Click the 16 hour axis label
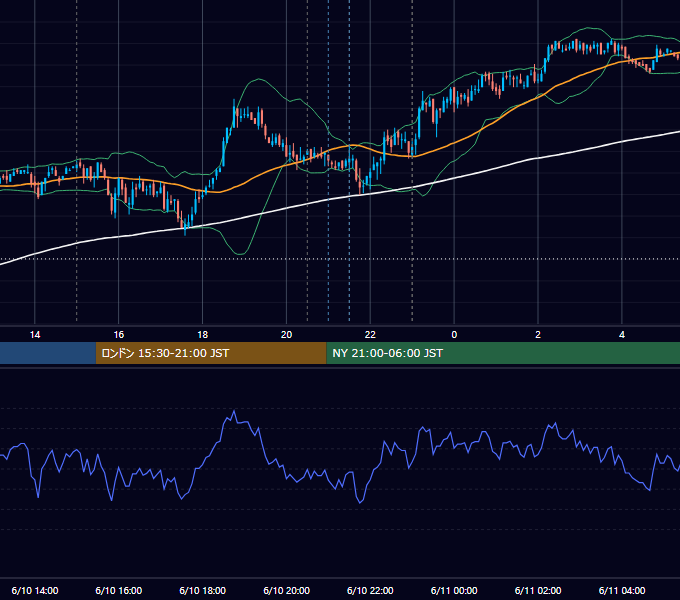 pyautogui.click(x=118, y=335)
